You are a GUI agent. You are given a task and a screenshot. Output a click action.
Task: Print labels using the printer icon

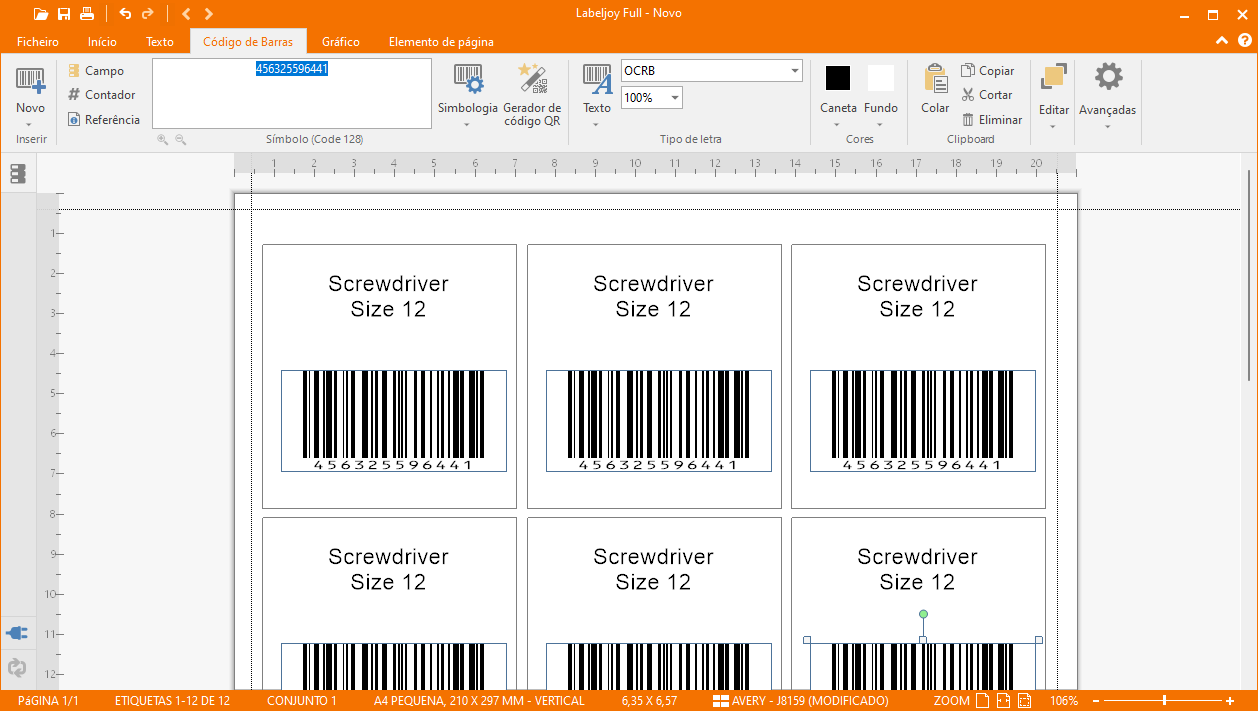pyautogui.click(x=87, y=14)
